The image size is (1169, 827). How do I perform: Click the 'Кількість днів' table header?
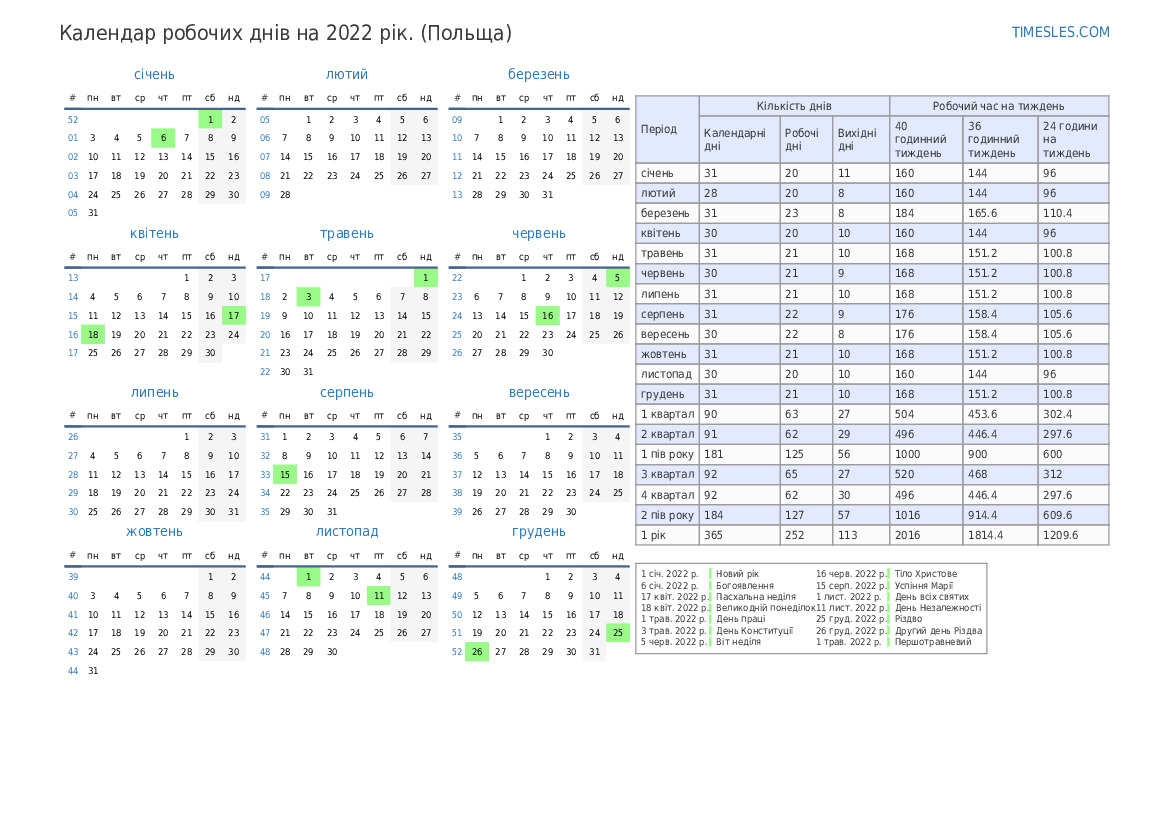tap(794, 106)
